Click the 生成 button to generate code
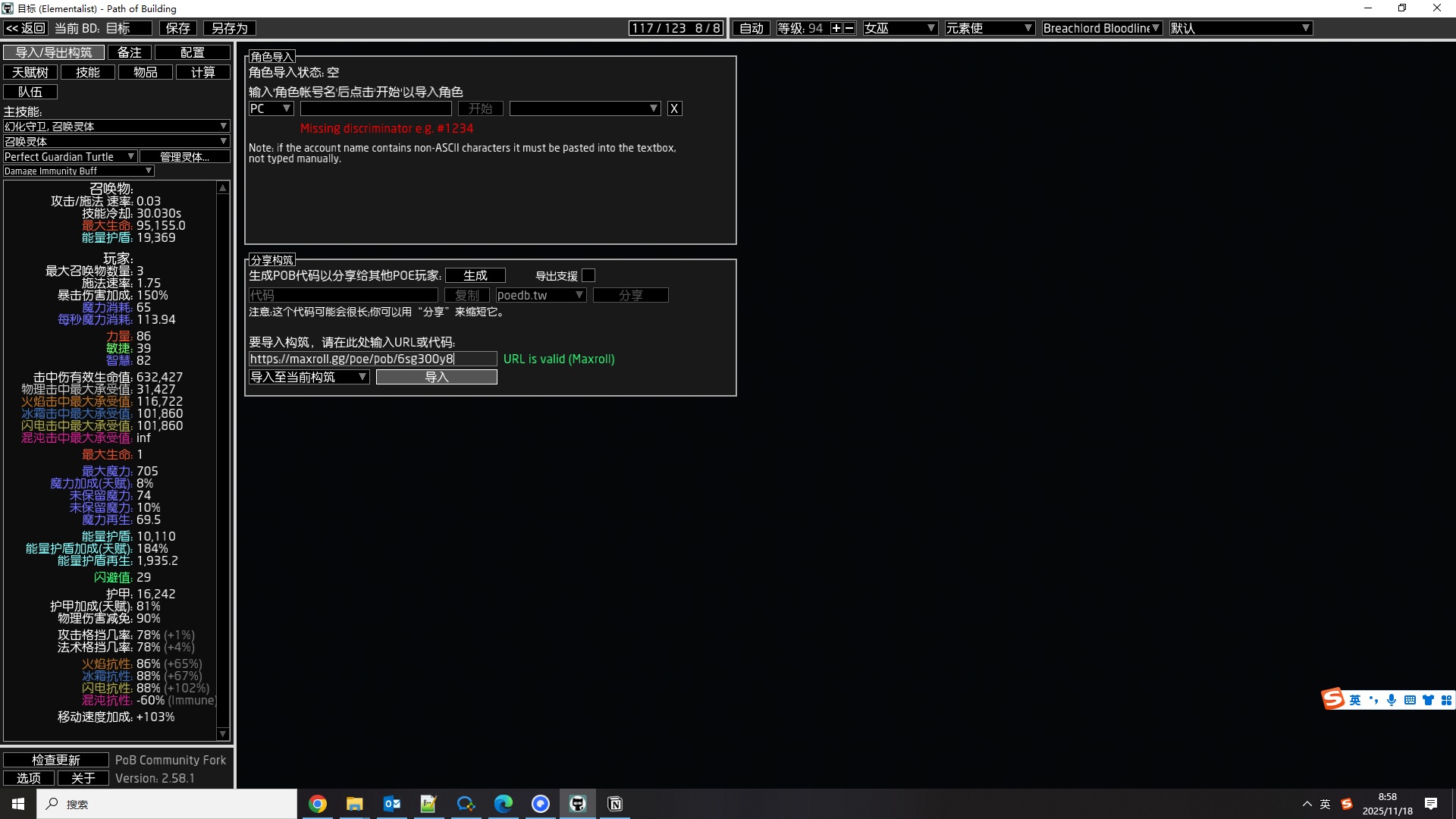 tap(475, 275)
